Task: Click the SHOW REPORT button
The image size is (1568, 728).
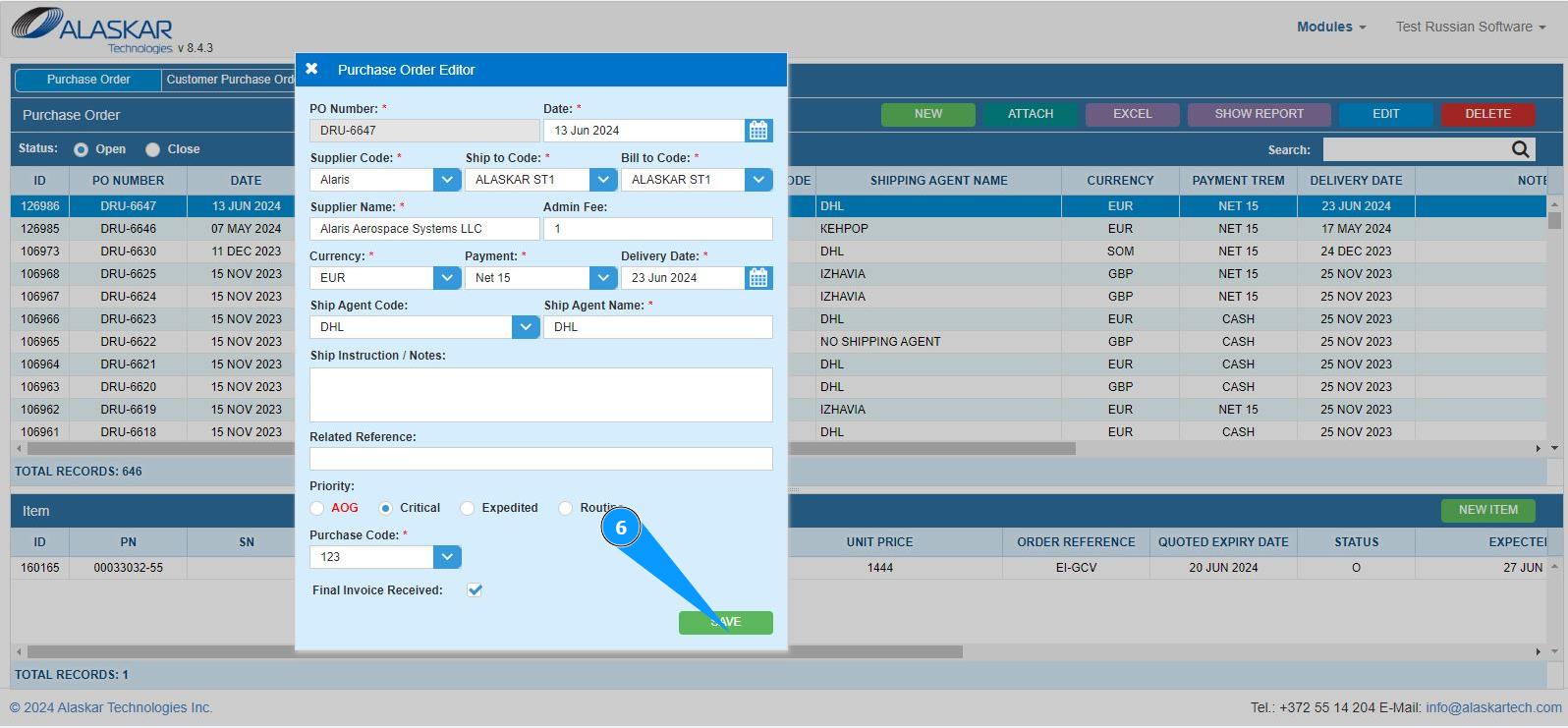Action: point(1260,114)
